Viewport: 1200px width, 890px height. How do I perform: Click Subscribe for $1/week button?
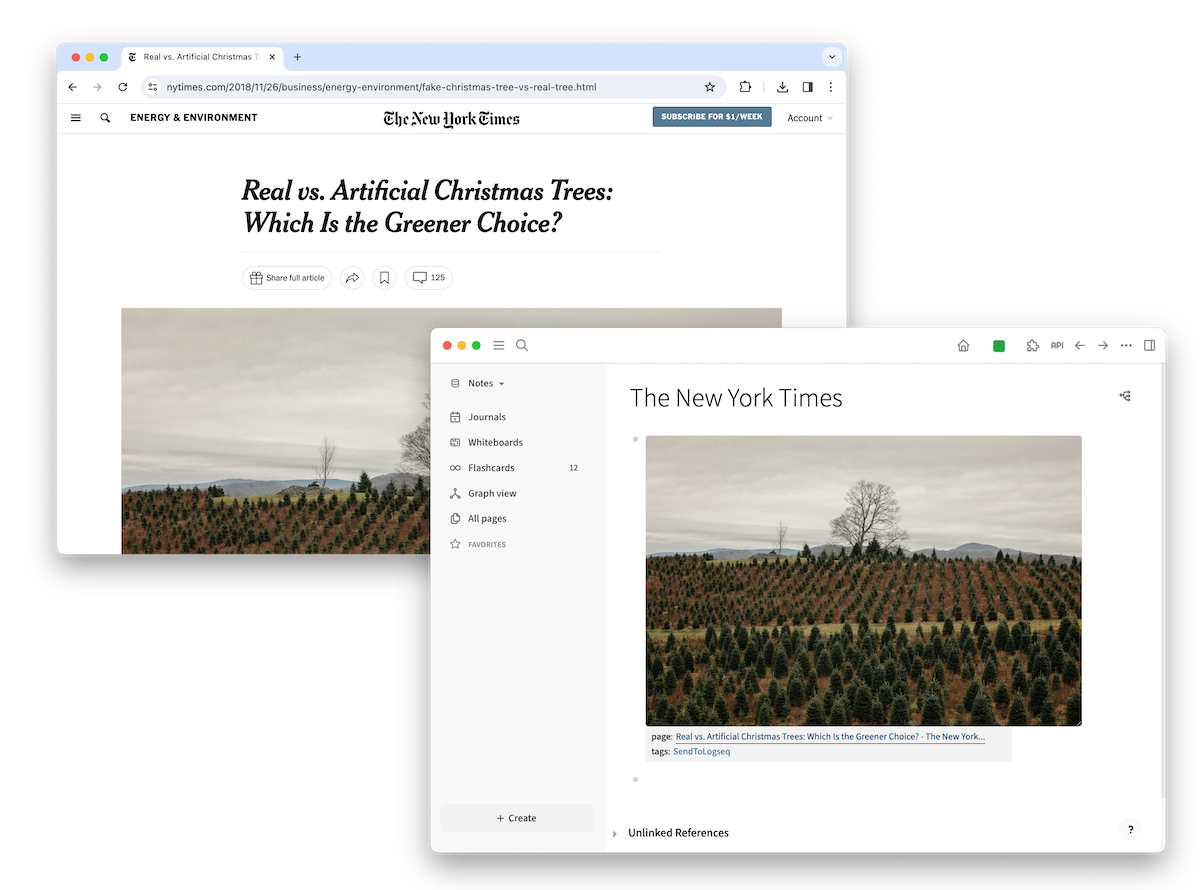coord(712,117)
